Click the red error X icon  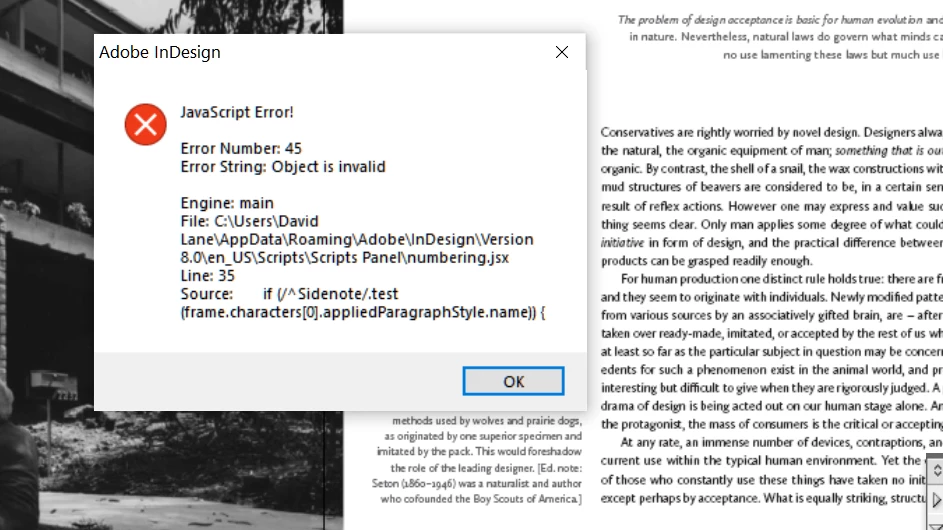[146, 125]
